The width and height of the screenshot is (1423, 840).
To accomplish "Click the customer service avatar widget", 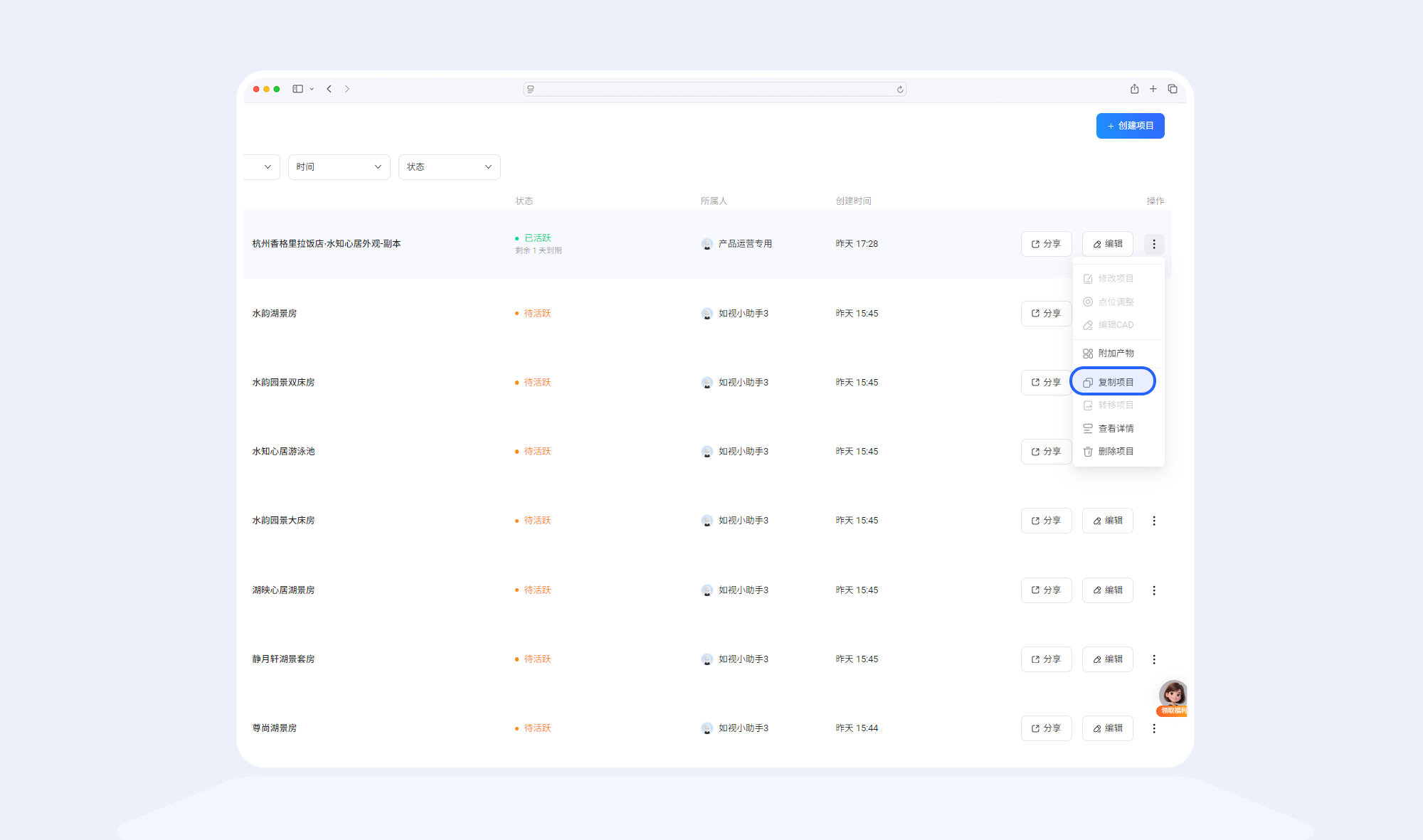I will coord(1172,695).
